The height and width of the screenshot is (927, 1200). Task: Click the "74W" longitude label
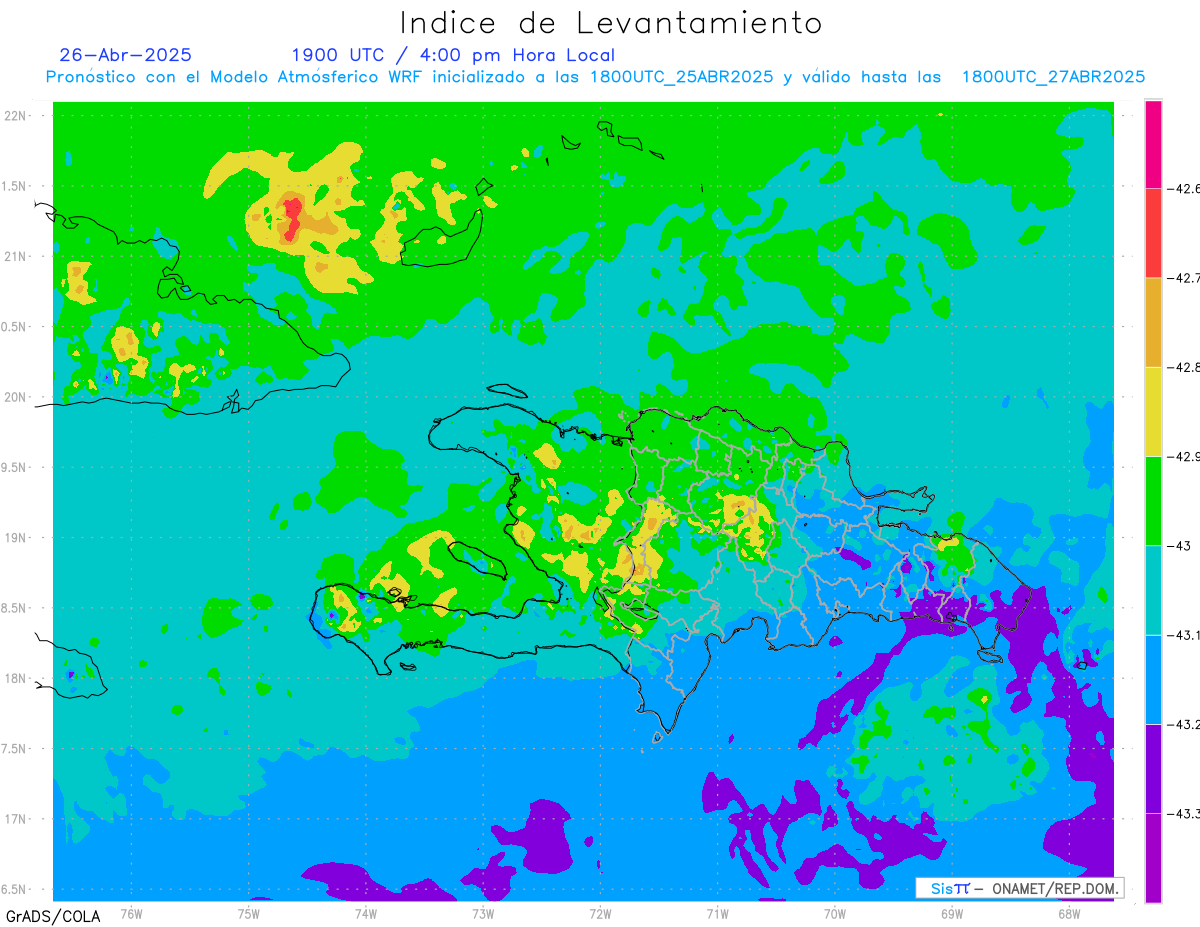coord(365,913)
